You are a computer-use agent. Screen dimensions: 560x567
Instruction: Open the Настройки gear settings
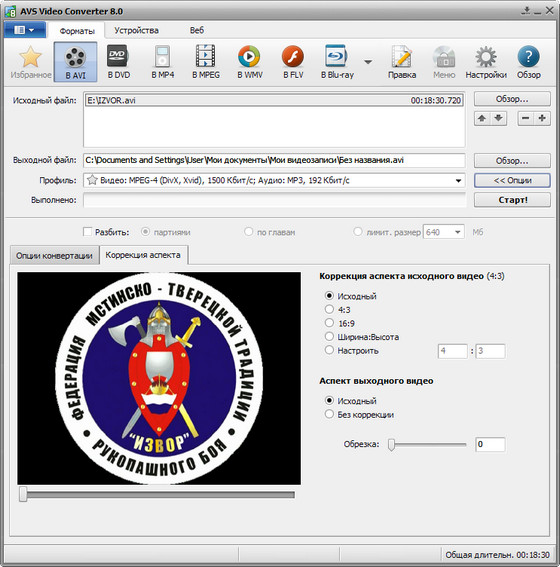486,62
